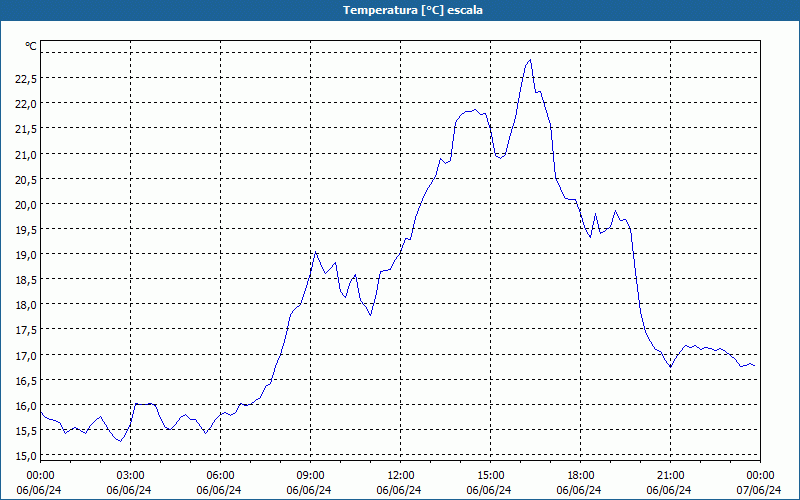Image resolution: width=800 pixels, height=500 pixels.
Task: Select the 20,0 y-axis label
Action: point(25,205)
